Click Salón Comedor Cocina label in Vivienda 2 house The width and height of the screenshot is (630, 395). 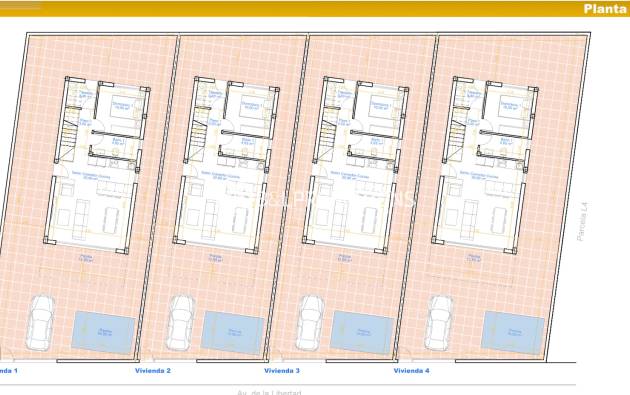coord(220,175)
